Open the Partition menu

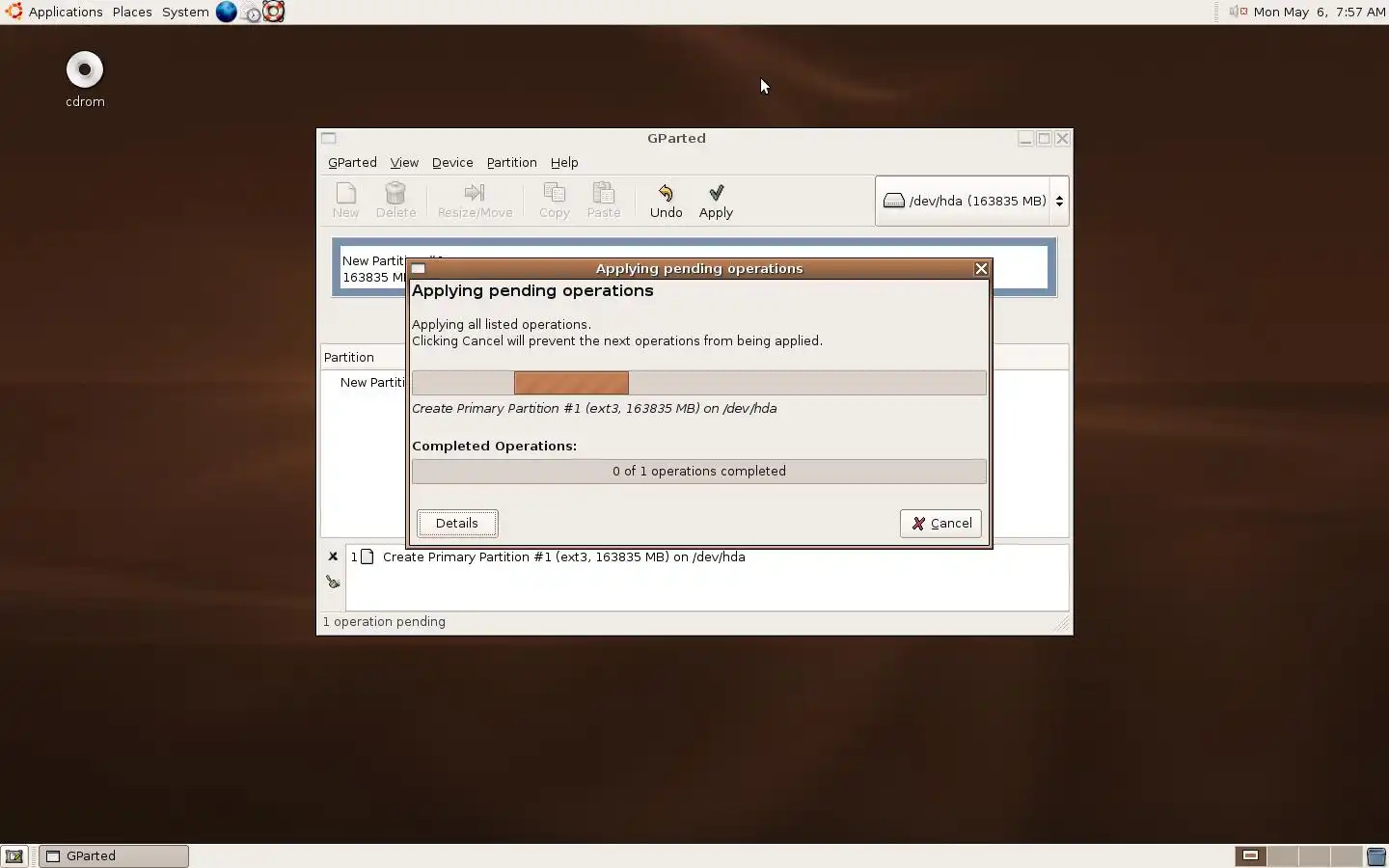(x=511, y=162)
